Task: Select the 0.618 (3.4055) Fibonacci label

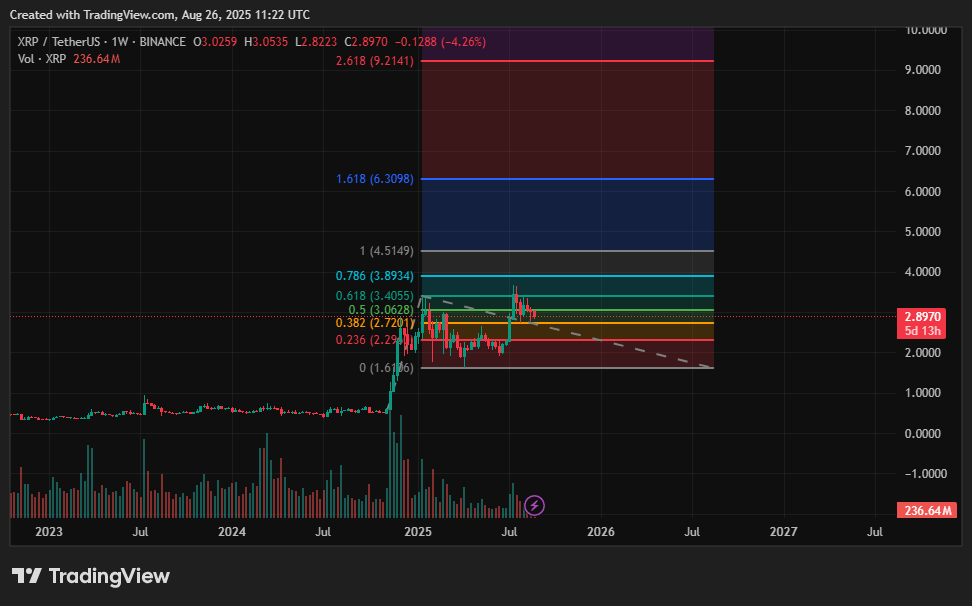Action: tap(375, 296)
